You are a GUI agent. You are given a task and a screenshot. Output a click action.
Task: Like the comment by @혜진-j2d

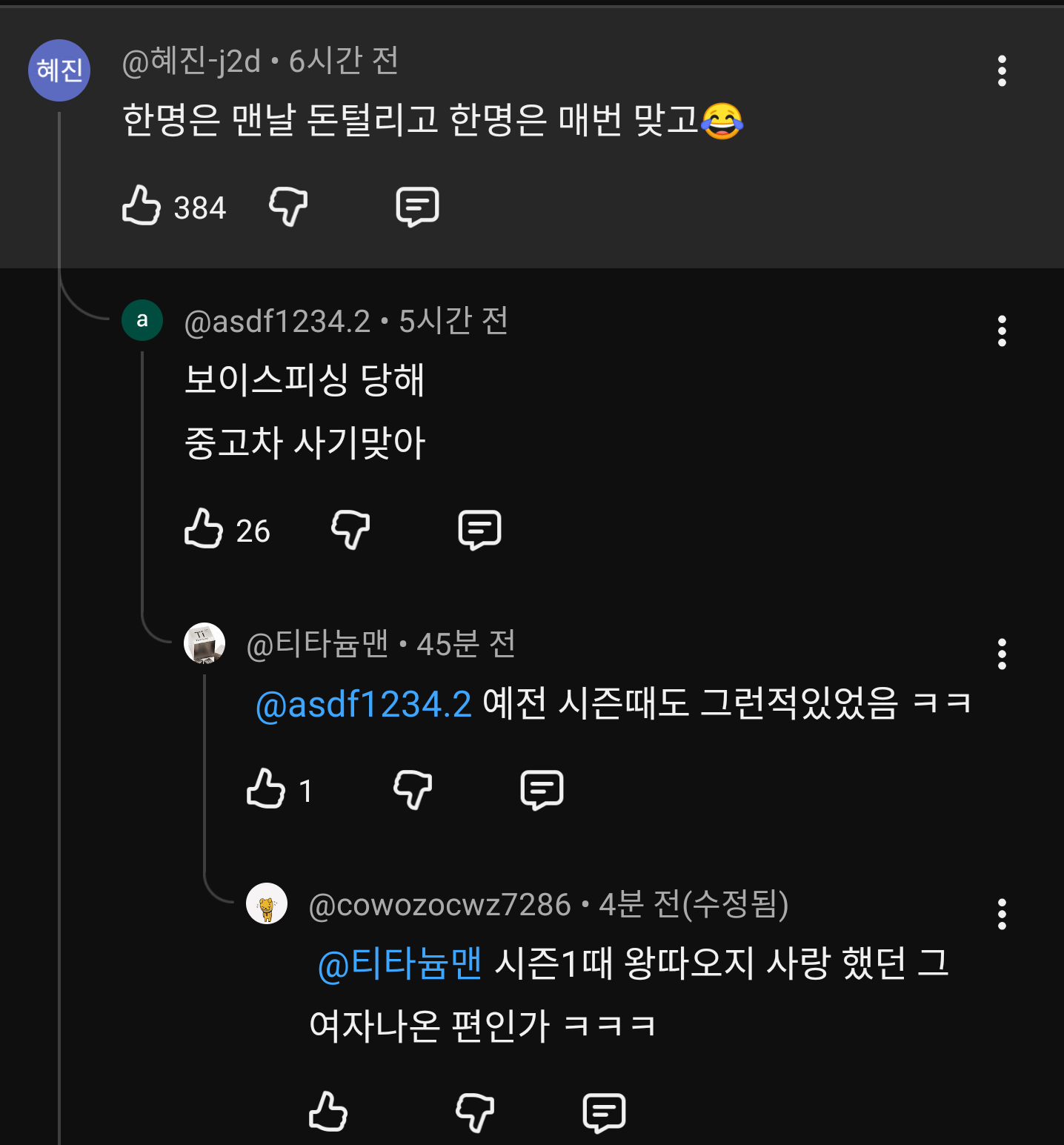(141, 206)
